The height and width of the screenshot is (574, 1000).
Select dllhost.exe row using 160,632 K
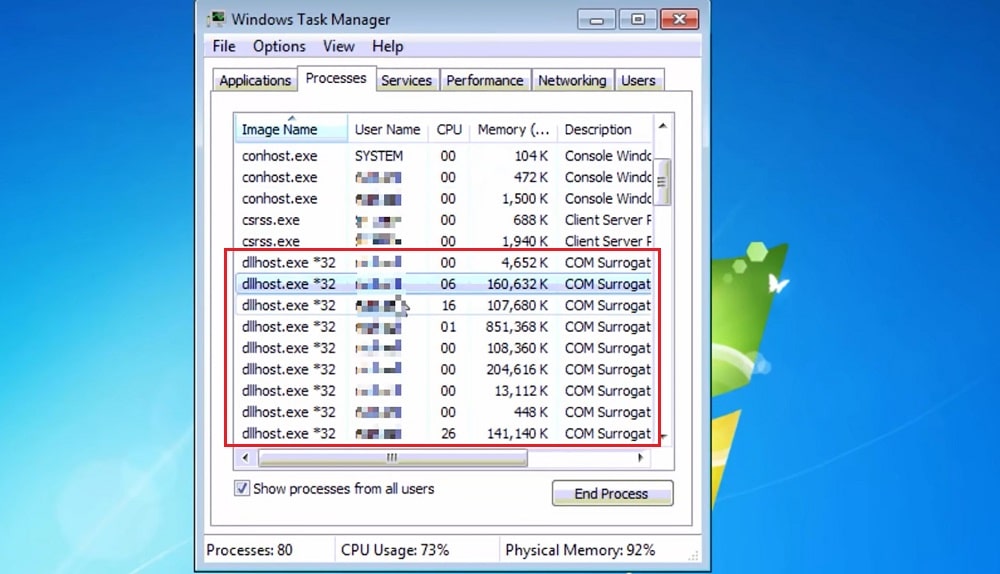click(444, 284)
